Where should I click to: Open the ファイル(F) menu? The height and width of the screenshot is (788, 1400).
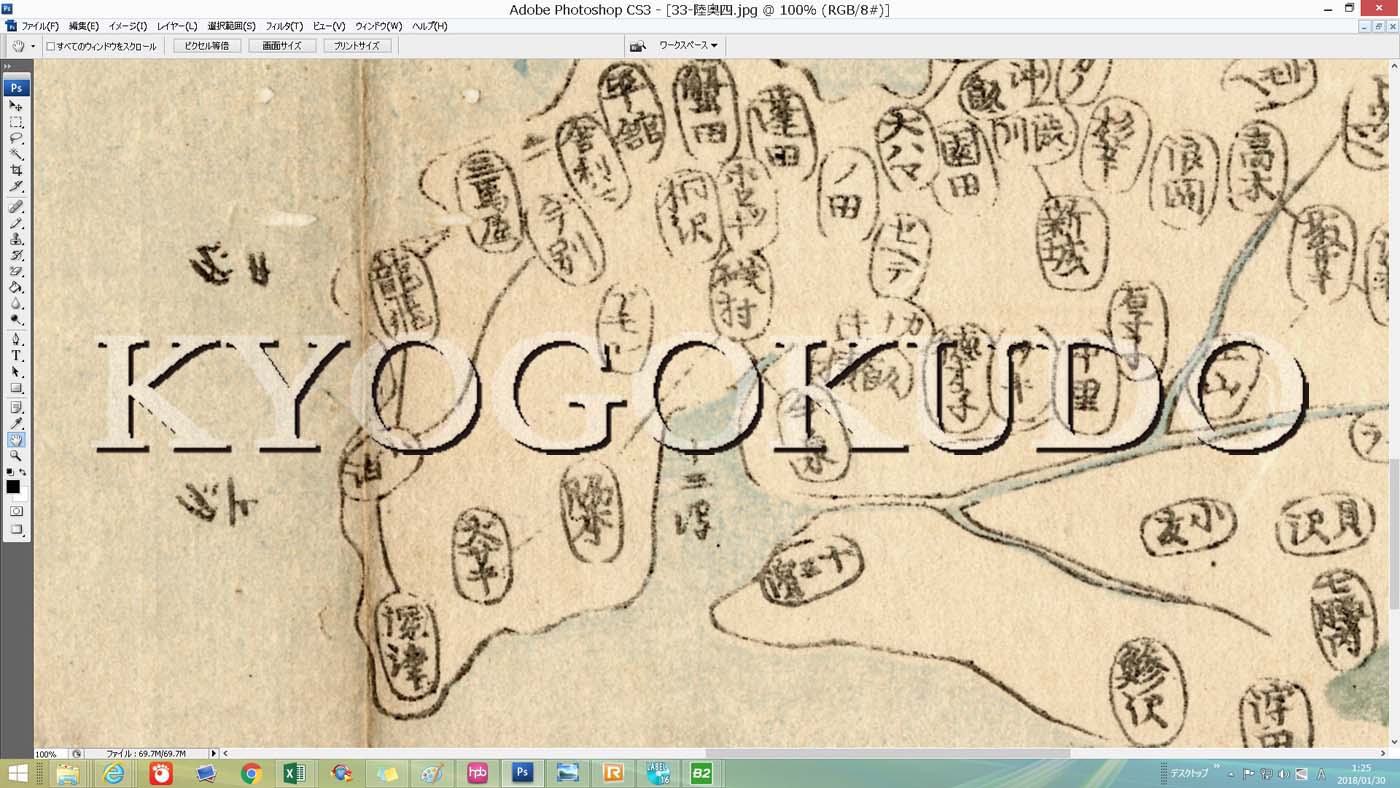coord(40,26)
